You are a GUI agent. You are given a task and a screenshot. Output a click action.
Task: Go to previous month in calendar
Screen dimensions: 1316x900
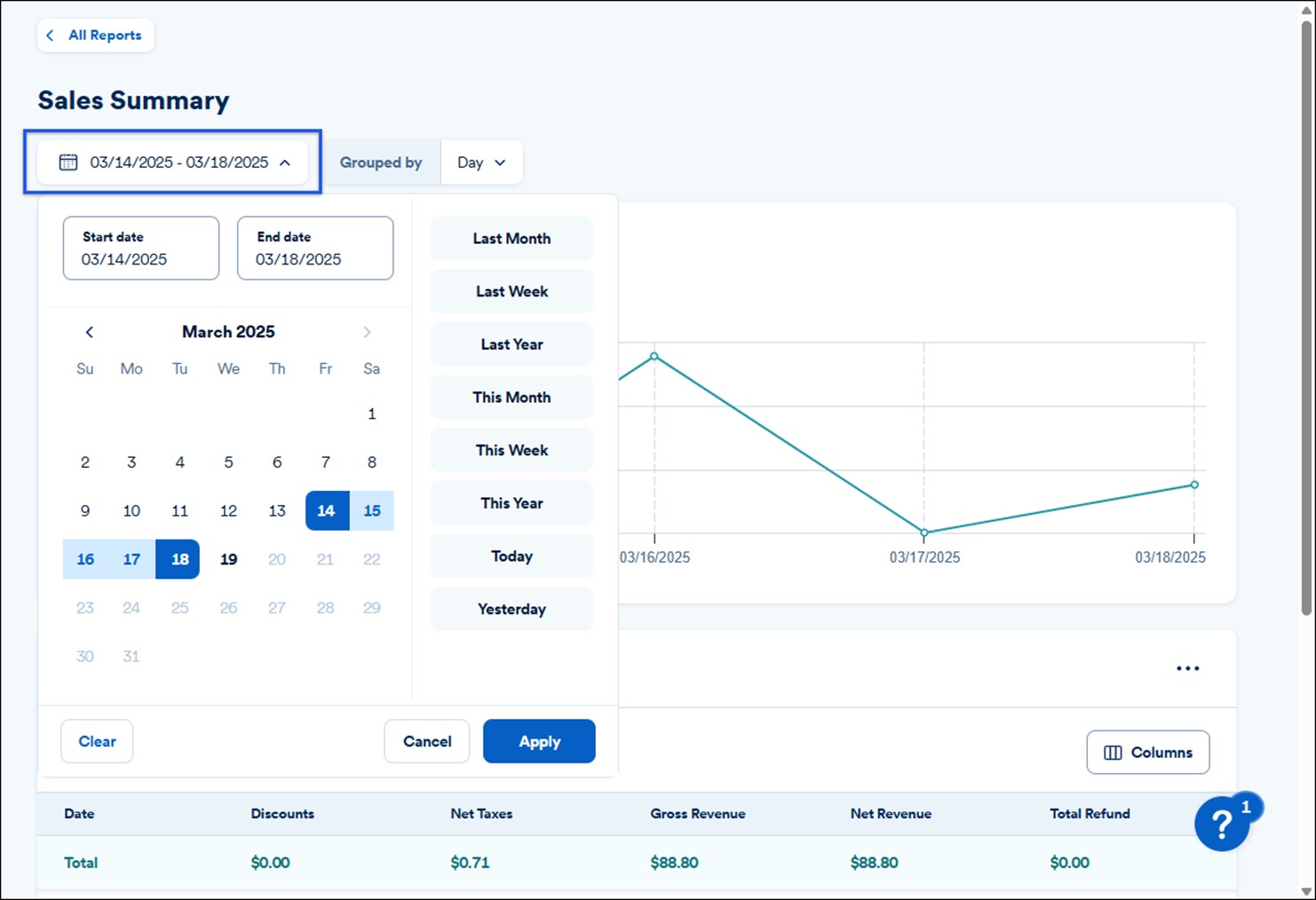pos(89,332)
